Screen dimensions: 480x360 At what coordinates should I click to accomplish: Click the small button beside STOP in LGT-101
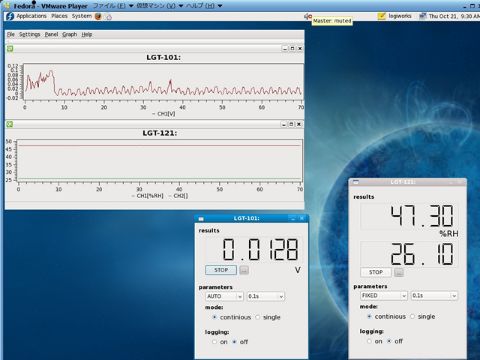[x=244, y=270]
